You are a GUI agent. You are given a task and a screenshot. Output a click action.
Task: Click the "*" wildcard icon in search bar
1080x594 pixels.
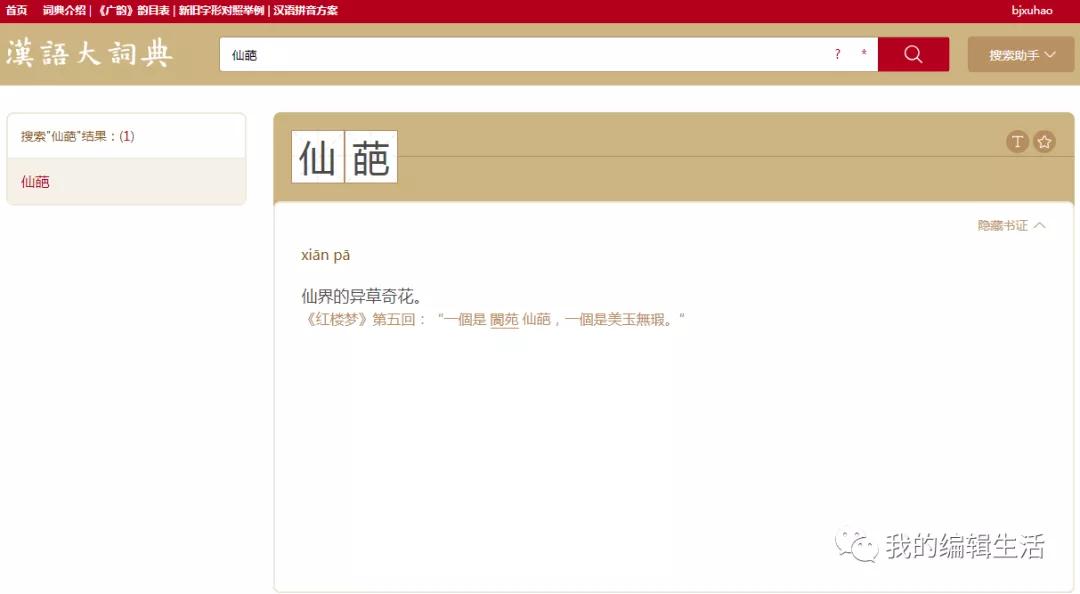point(862,55)
